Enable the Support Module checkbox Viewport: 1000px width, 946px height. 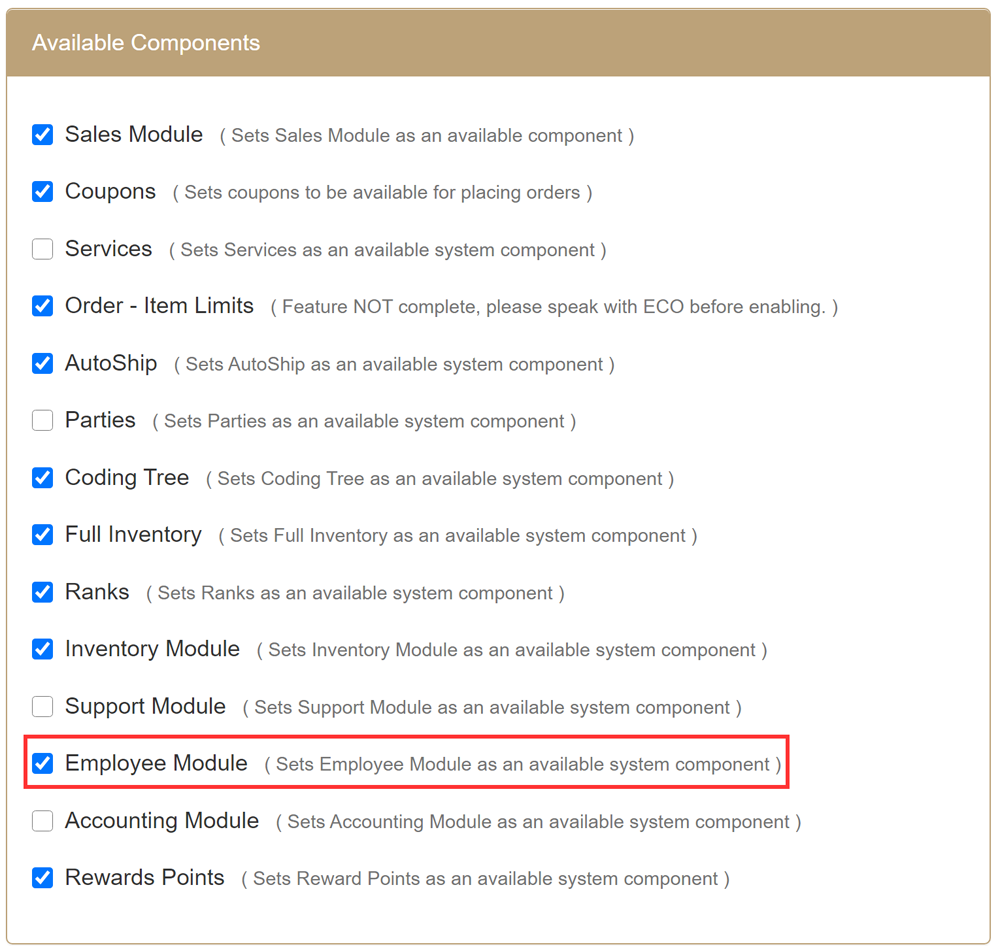click(42, 707)
